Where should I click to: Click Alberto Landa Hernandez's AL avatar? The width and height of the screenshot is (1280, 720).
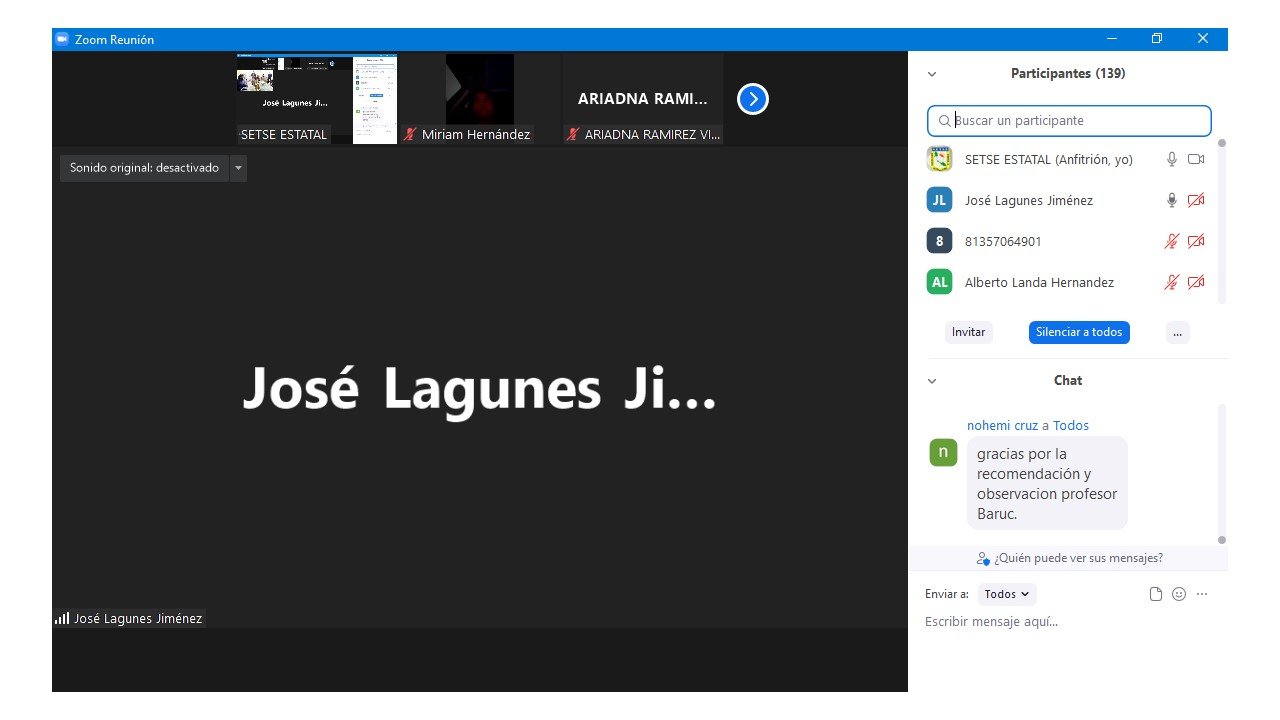click(x=939, y=282)
